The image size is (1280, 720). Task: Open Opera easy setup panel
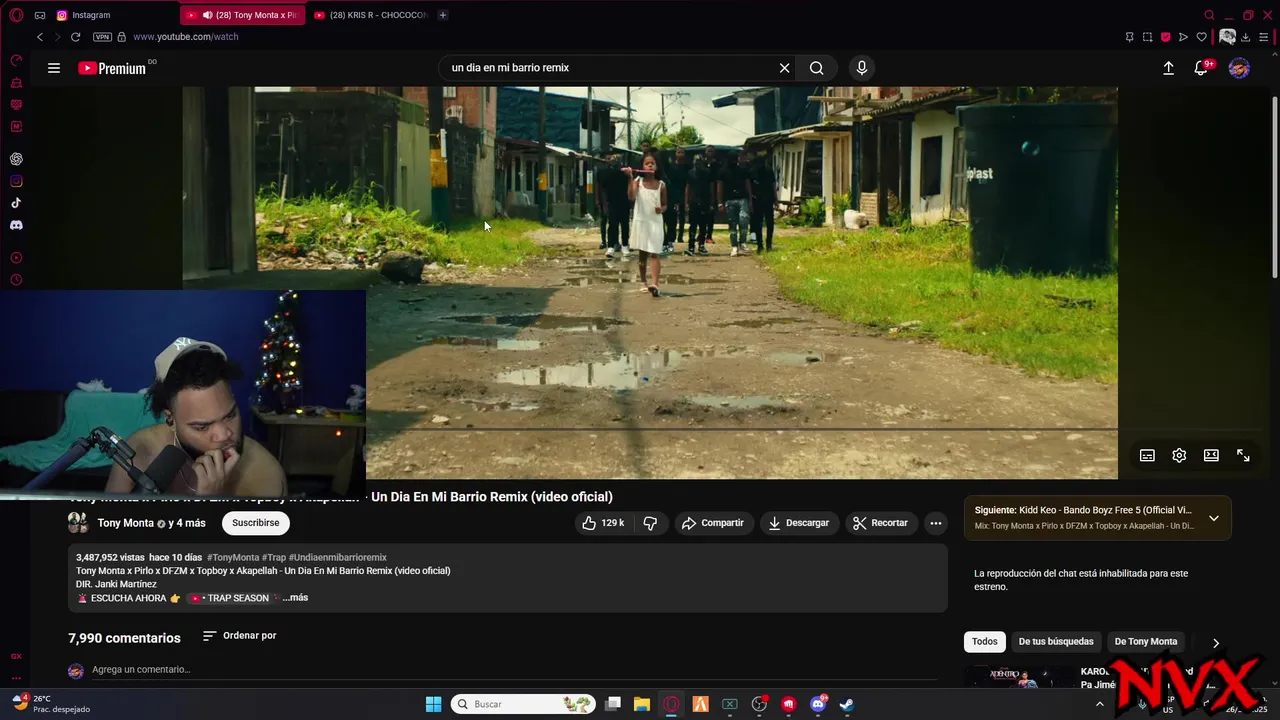pyautogui.click(x=1263, y=37)
